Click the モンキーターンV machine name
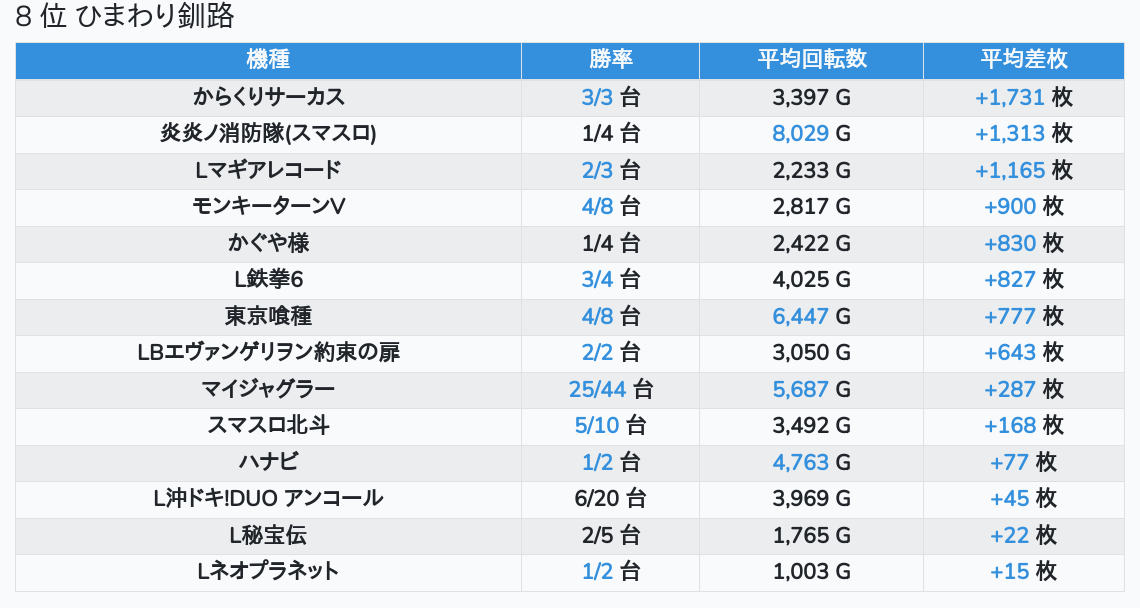1140x608 pixels. click(x=268, y=207)
